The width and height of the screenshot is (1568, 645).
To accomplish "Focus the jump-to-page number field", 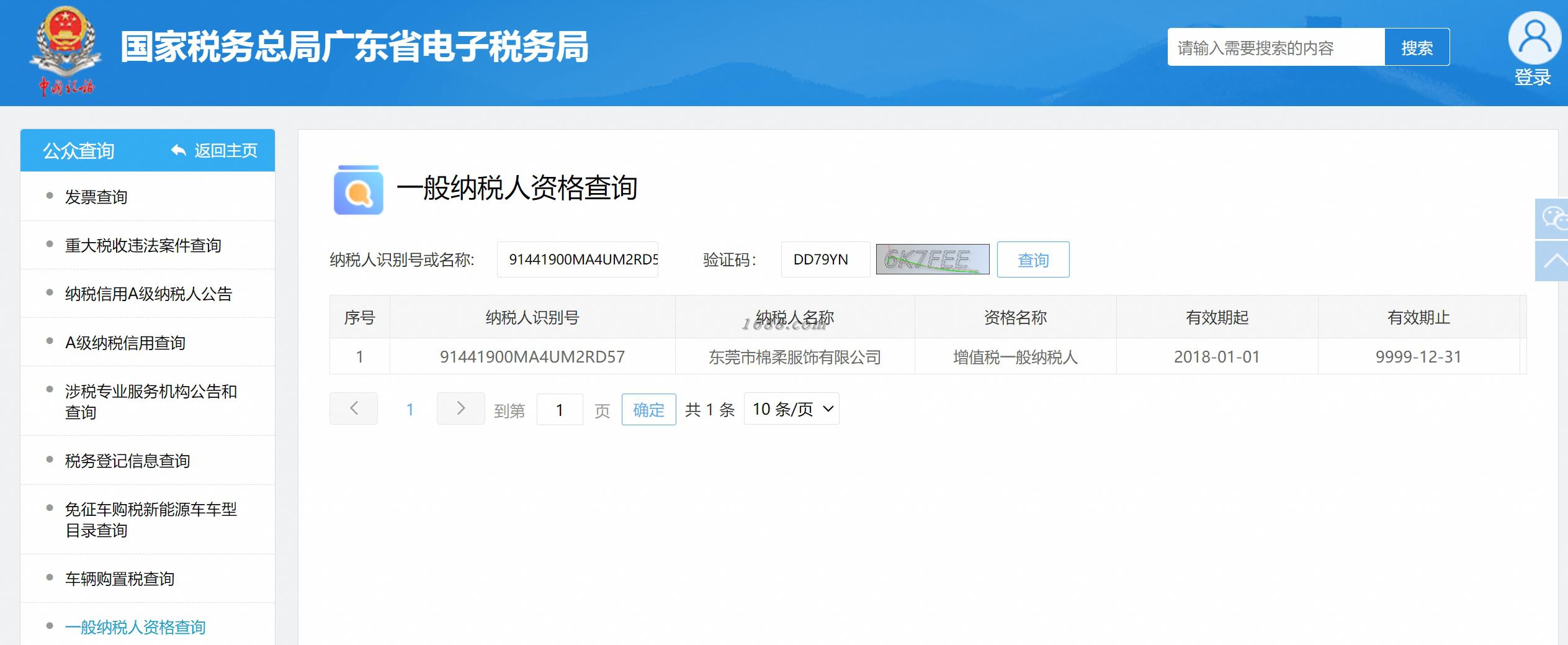I will coord(560,409).
